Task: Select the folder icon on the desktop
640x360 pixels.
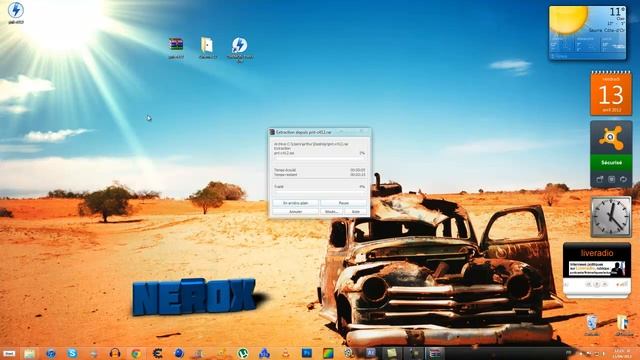Action: [x=207, y=48]
